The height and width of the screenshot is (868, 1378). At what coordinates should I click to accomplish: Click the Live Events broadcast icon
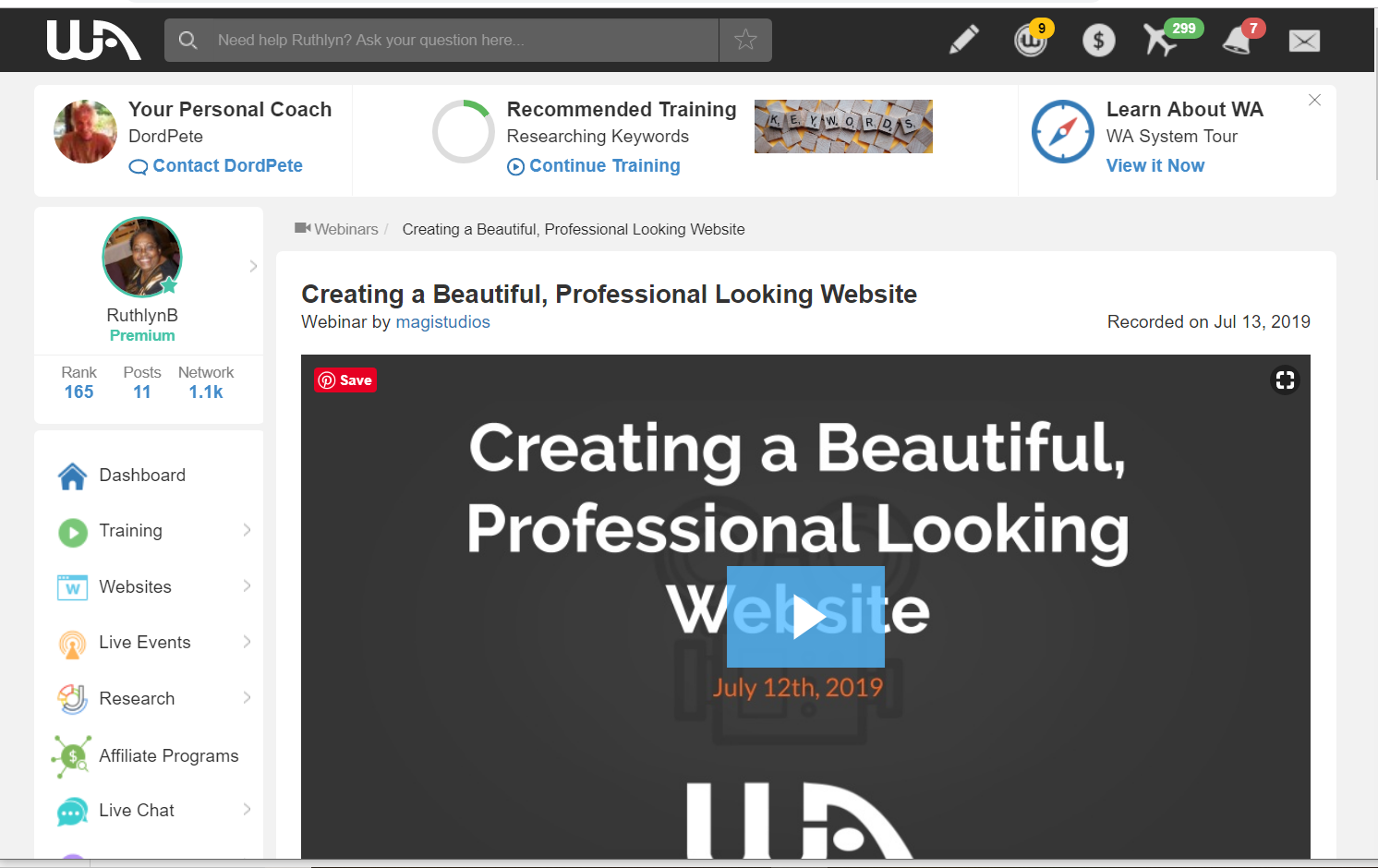click(x=72, y=644)
